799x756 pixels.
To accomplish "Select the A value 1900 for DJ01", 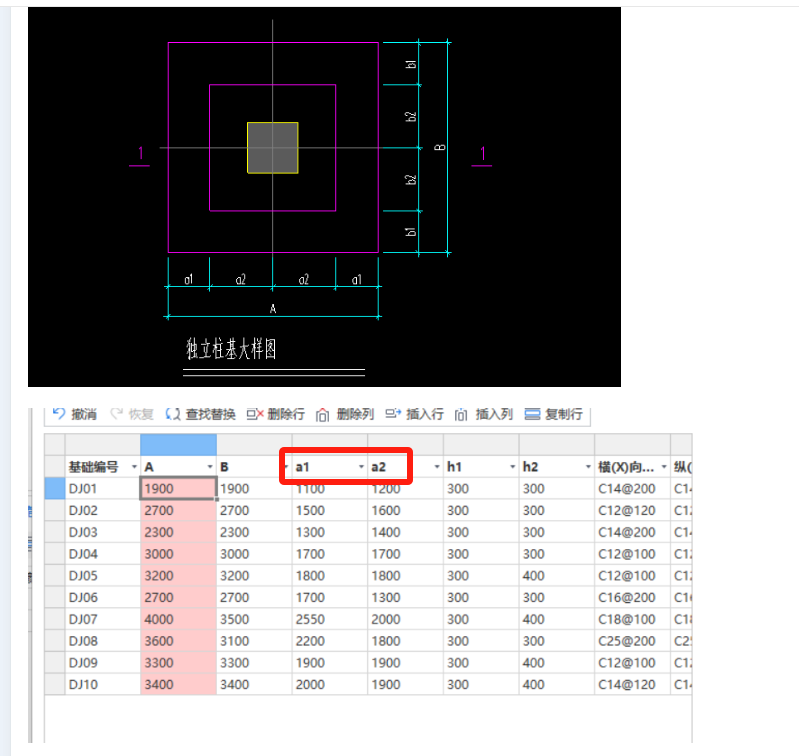I will [x=178, y=489].
